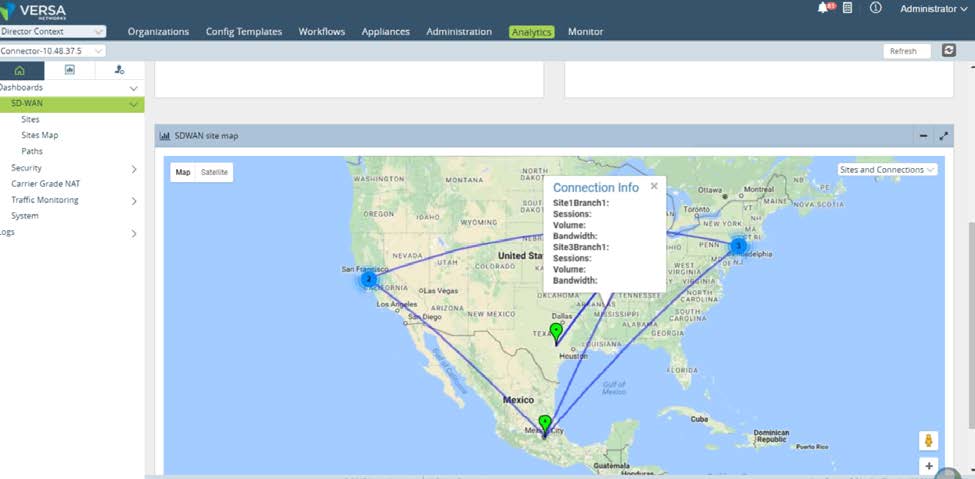Select the home icon tab in sidebar
Image resolution: width=975 pixels, height=479 pixels.
point(19,70)
